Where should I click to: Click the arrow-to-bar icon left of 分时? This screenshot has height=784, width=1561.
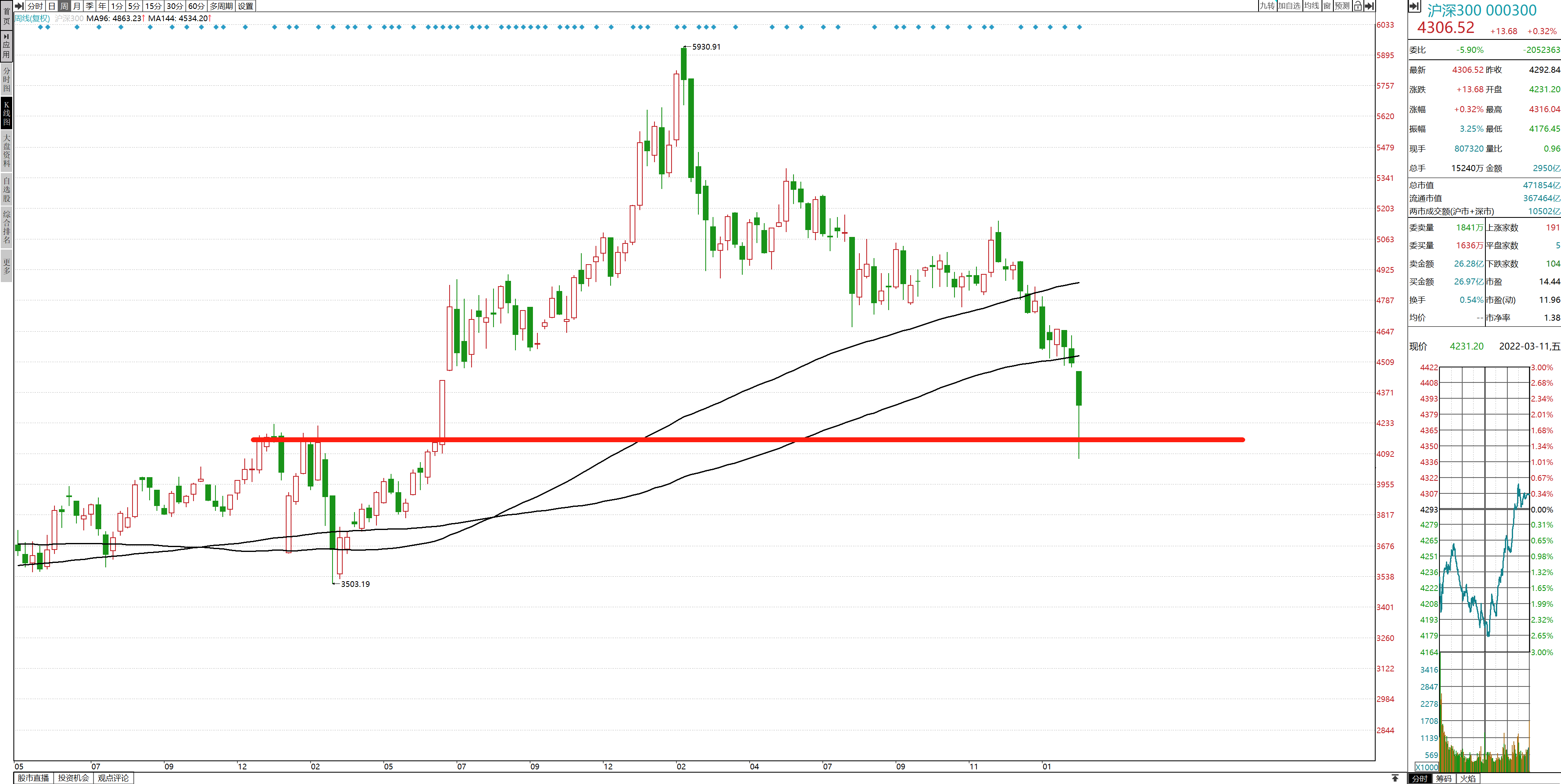click(20, 6)
